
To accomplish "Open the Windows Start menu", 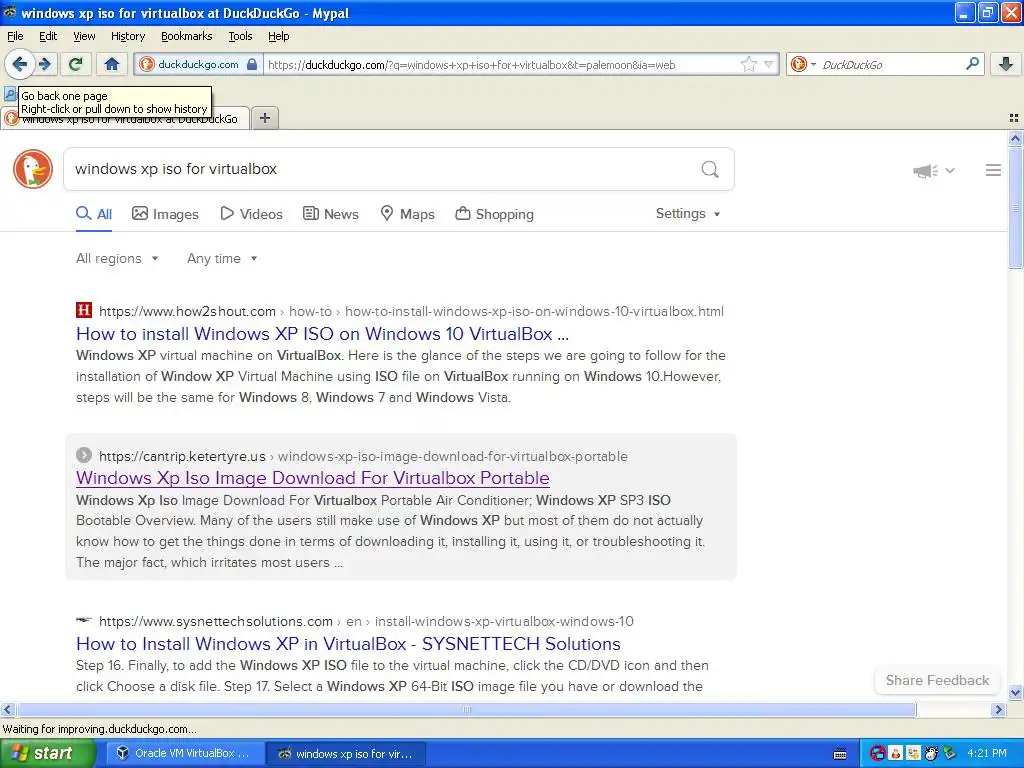I will coord(47,753).
